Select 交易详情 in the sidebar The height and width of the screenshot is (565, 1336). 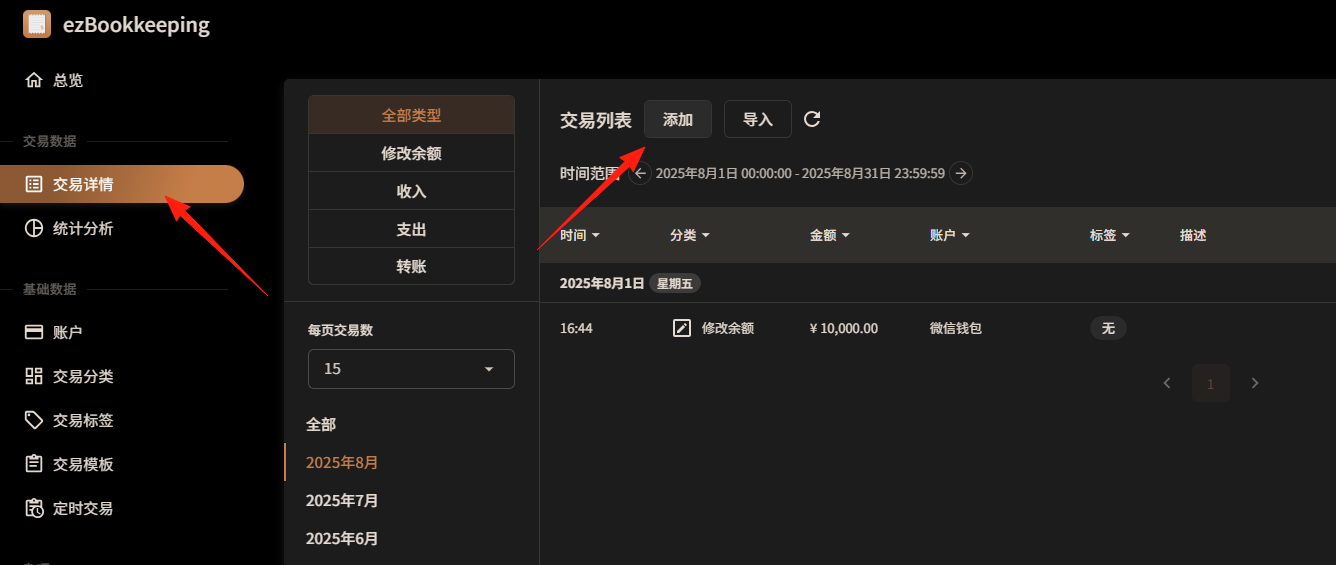tap(122, 184)
